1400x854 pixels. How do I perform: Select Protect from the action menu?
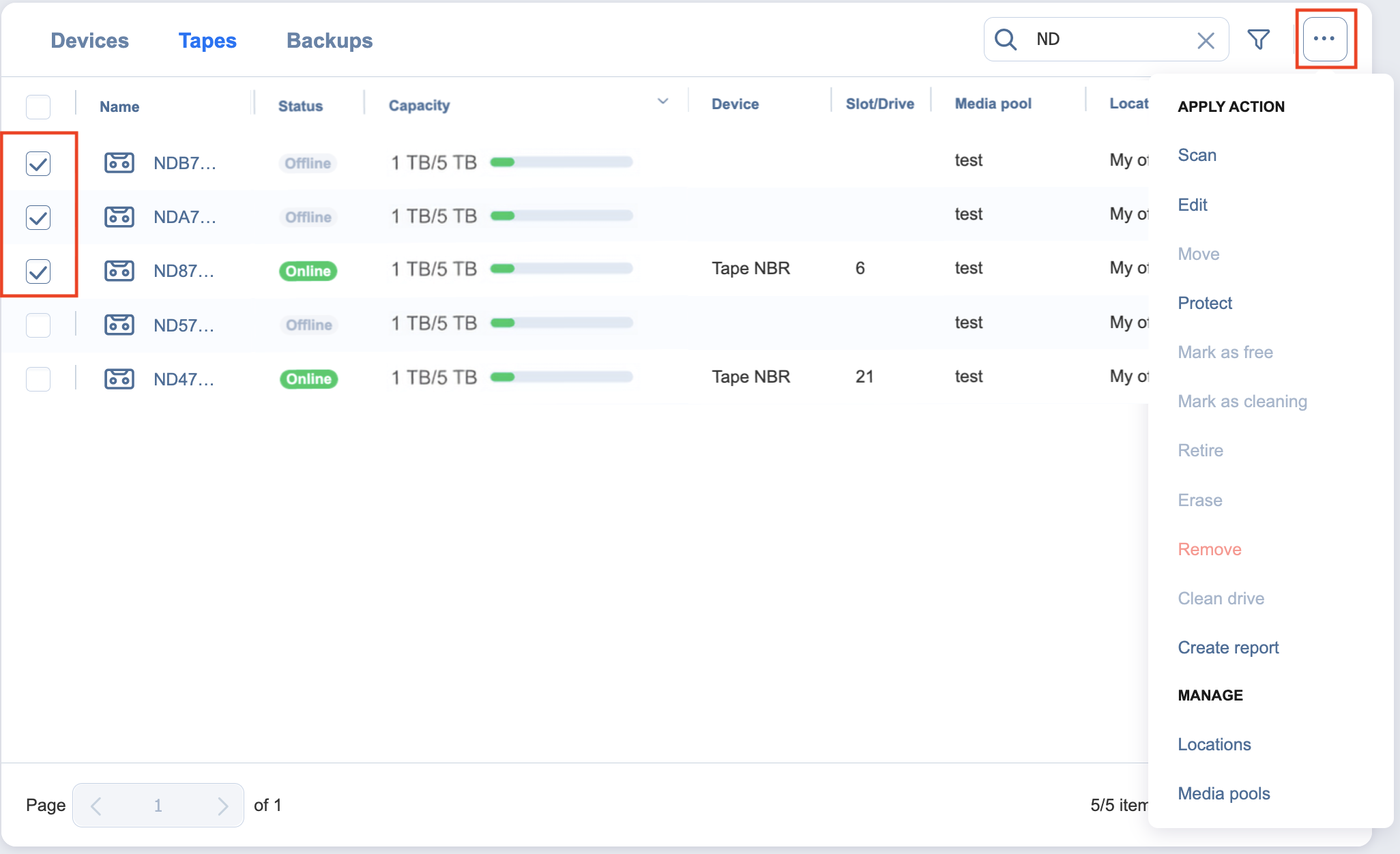click(1204, 303)
